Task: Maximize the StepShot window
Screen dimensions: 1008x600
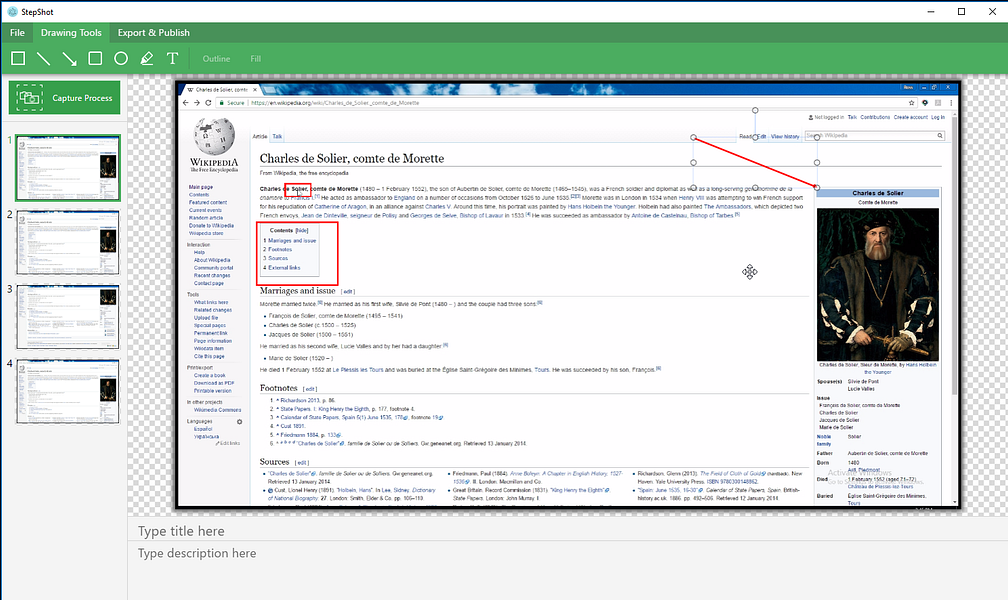Action: tap(962, 12)
